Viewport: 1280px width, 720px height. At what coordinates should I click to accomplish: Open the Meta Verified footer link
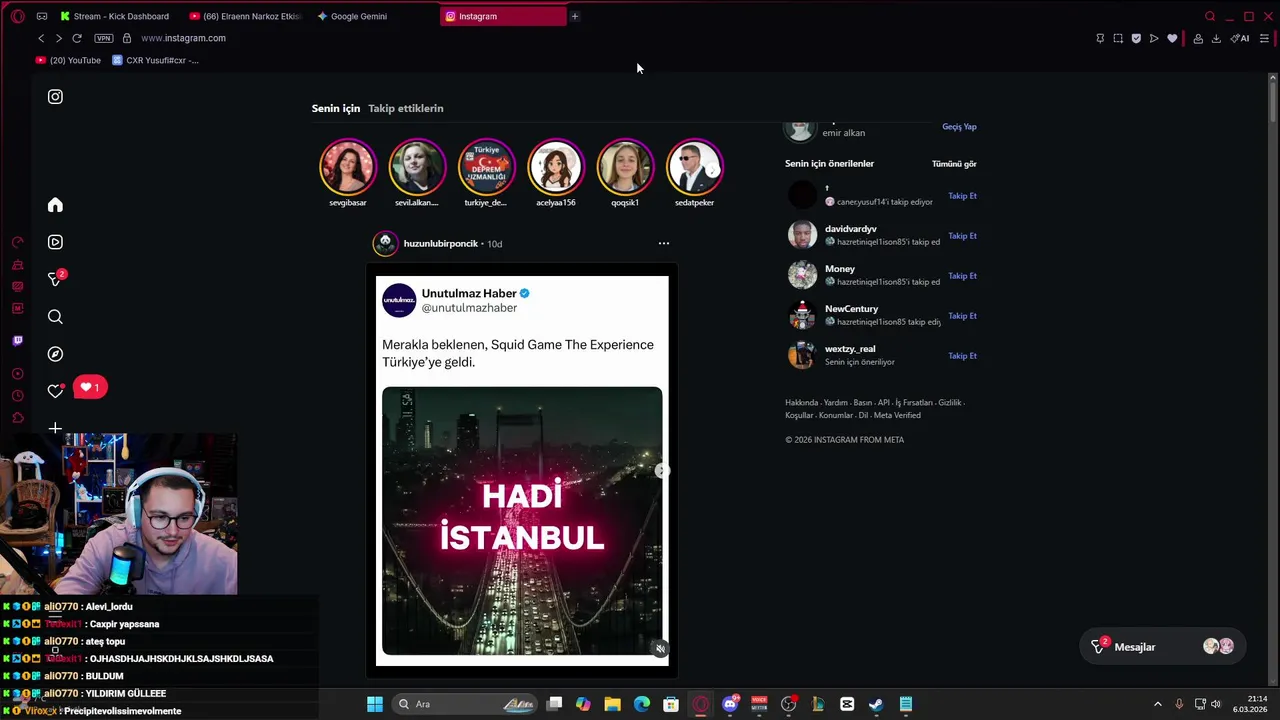897,415
